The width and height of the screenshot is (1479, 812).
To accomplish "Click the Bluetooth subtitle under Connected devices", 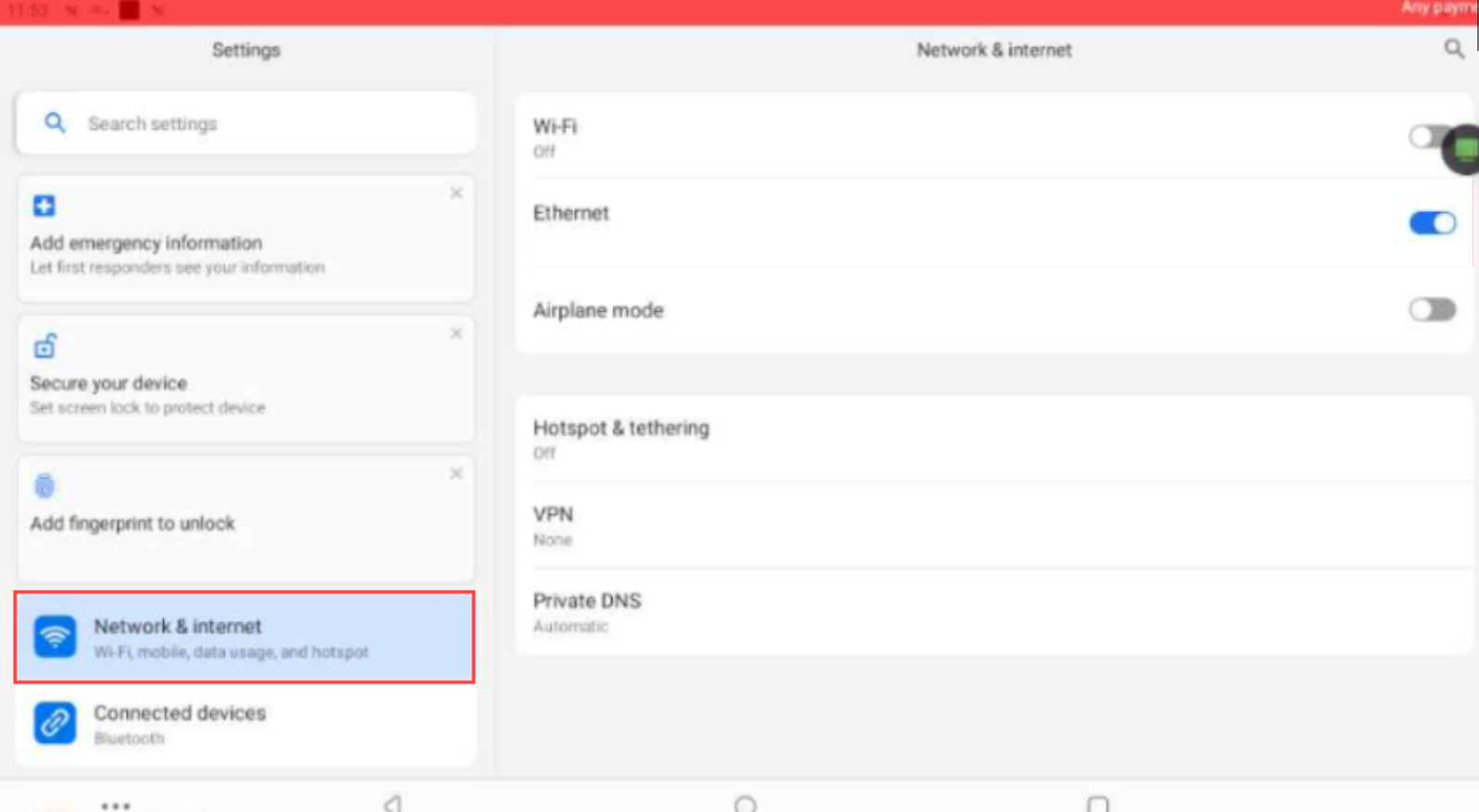I will coord(129,738).
